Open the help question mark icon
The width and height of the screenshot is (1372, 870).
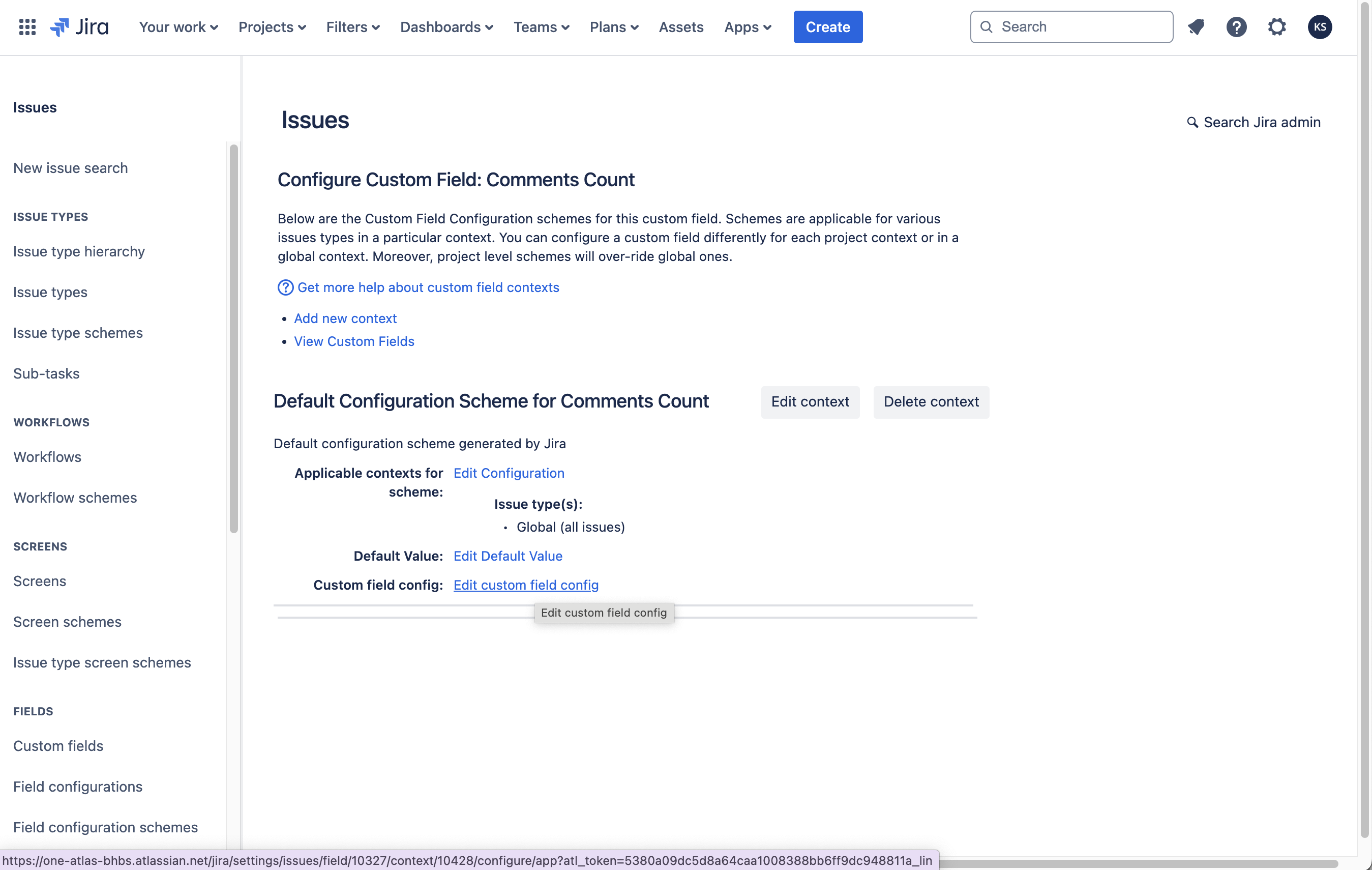tap(1236, 27)
